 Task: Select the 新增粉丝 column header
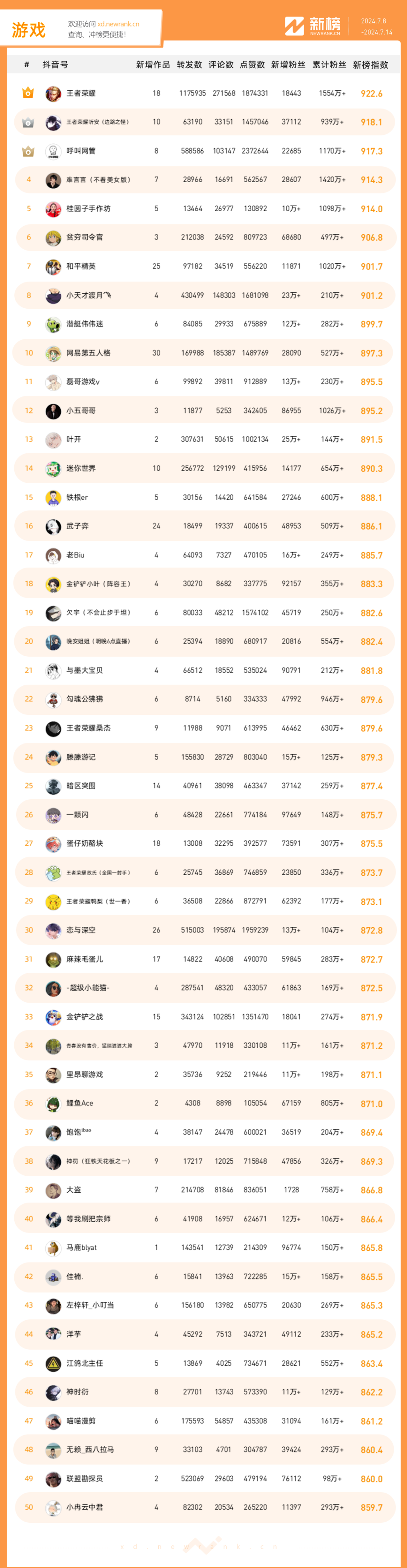[x=288, y=65]
